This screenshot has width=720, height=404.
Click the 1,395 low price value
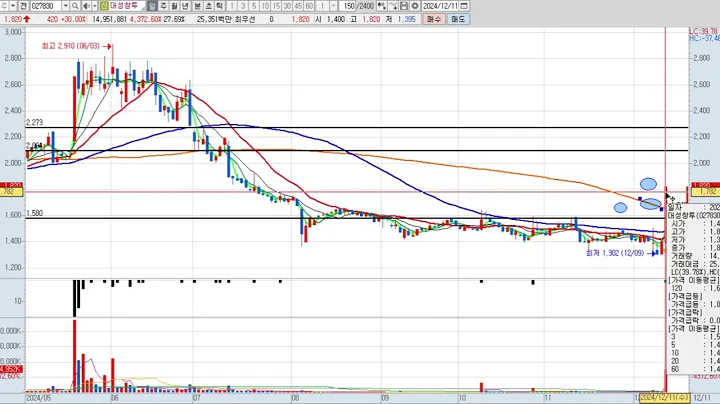tap(407, 19)
